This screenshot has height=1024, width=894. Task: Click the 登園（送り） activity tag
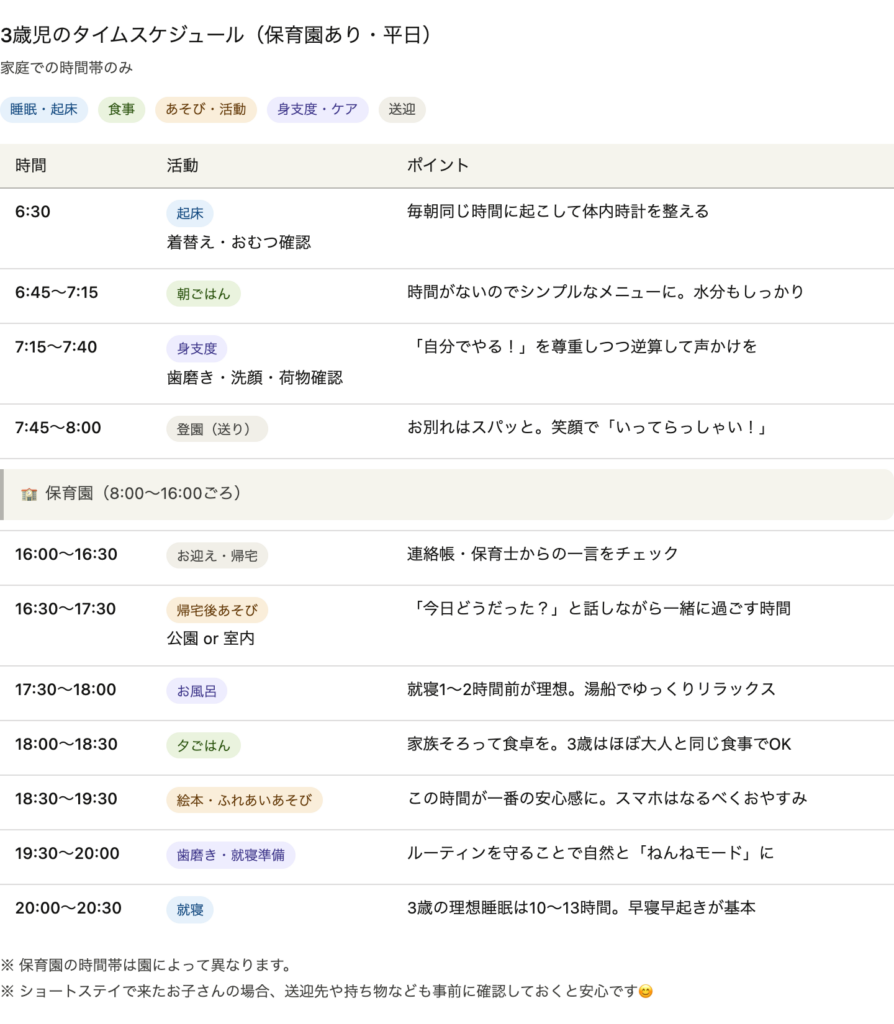(x=216, y=429)
